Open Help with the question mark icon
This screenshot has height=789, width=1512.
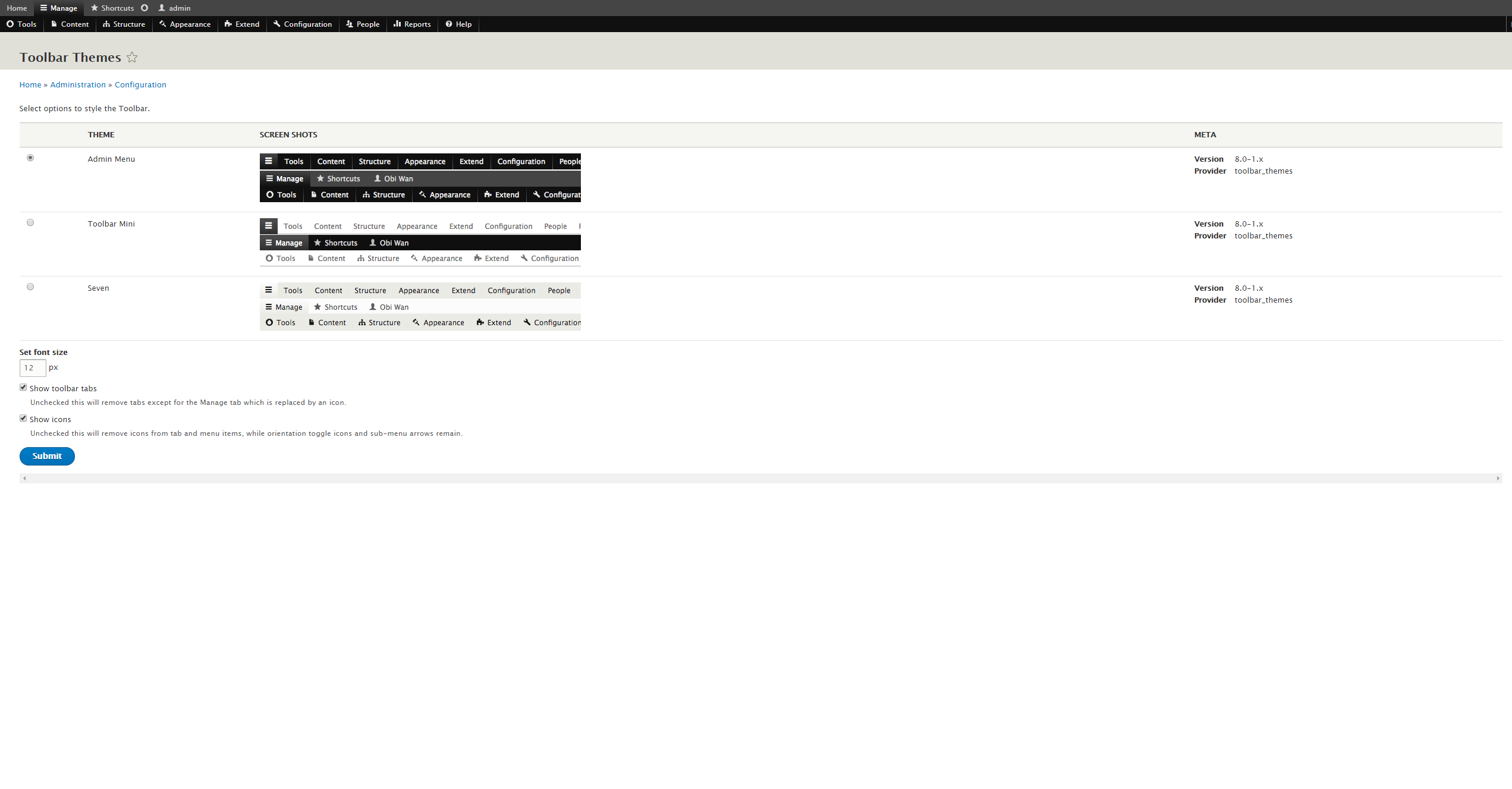pyautogui.click(x=458, y=24)
